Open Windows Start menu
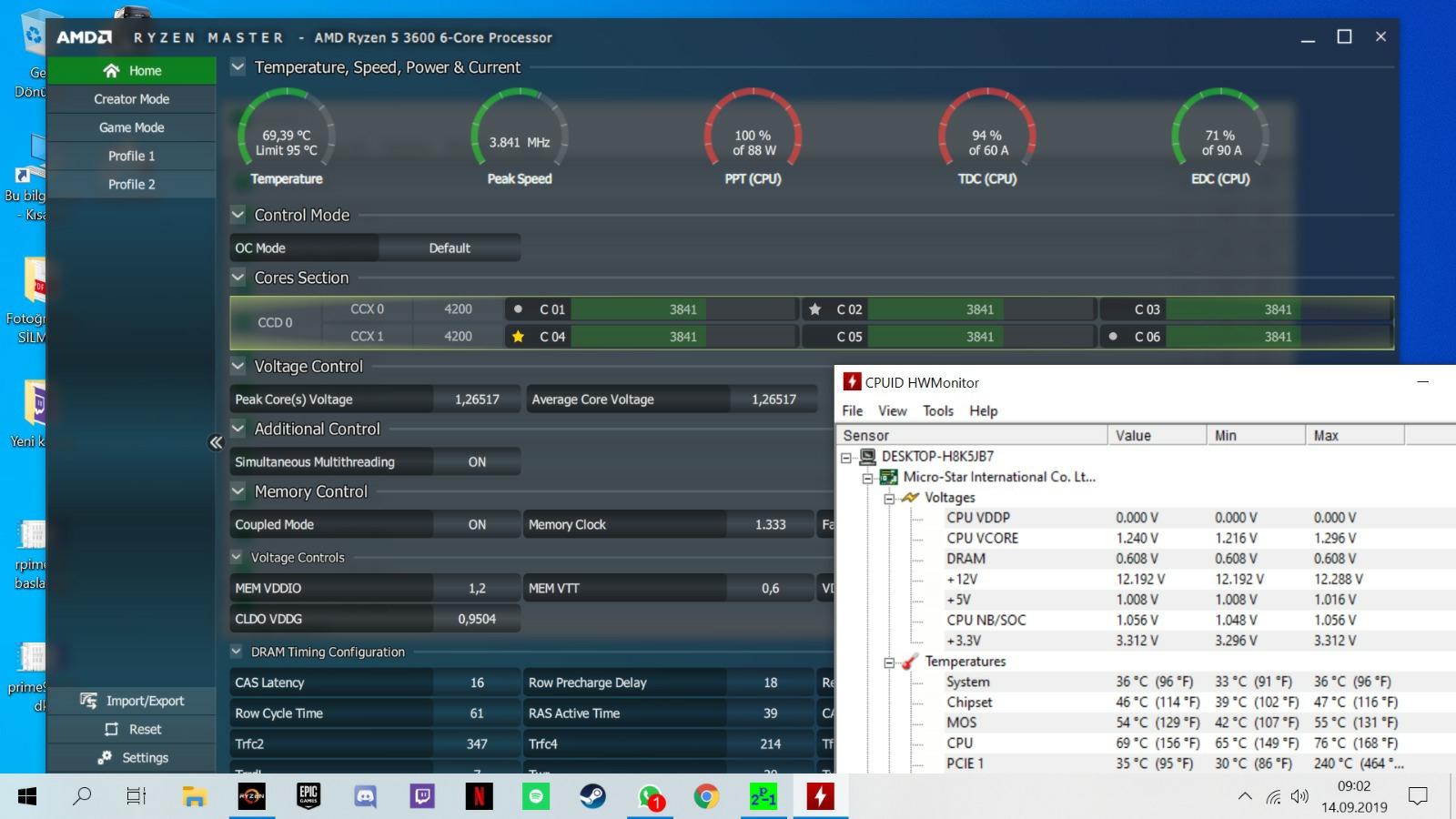This screenshot has width=1456, height=819. 27,797
